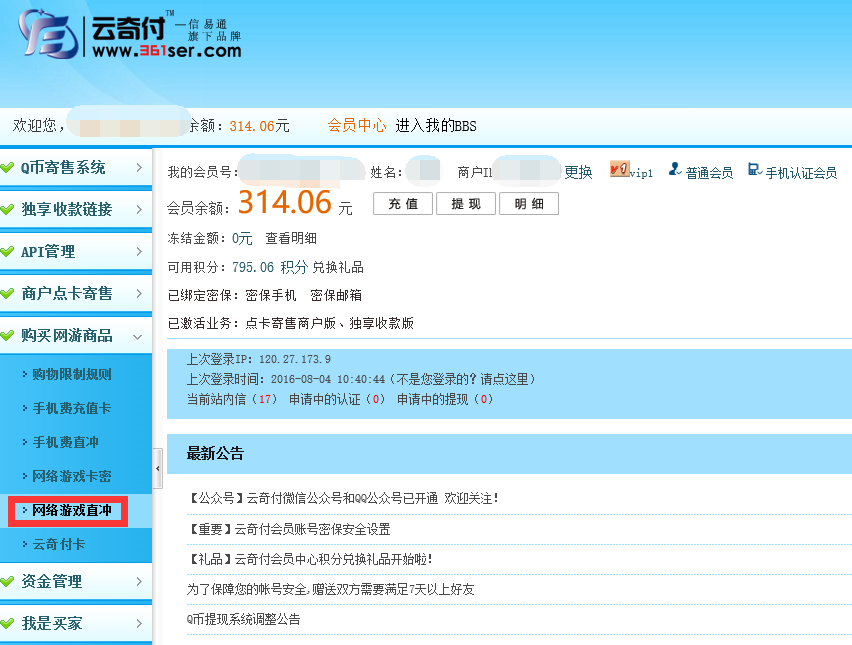The image size is (852, 645).
Task: Open the 兑换礼品 link
Action: coord(337,267)
